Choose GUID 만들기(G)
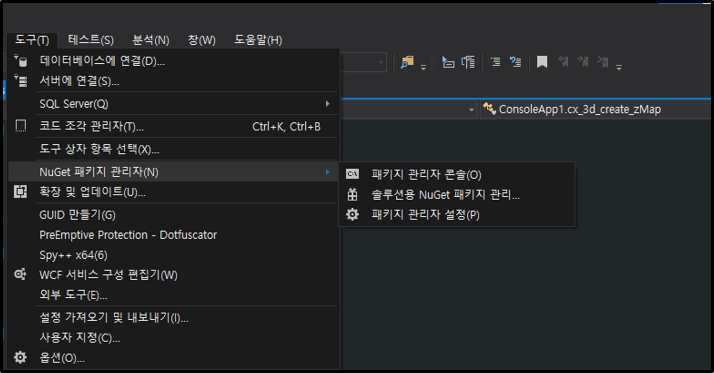 [x=173, y=215]
